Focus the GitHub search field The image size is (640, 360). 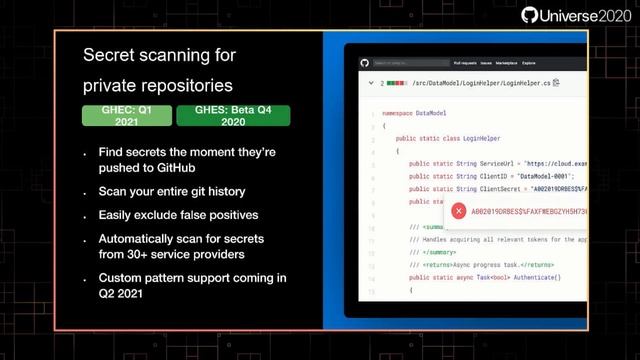pos(411,63)
